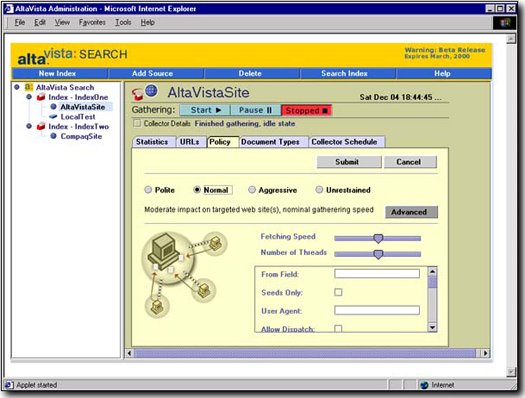Open the Favorites menu

click(x=92, y=22)
